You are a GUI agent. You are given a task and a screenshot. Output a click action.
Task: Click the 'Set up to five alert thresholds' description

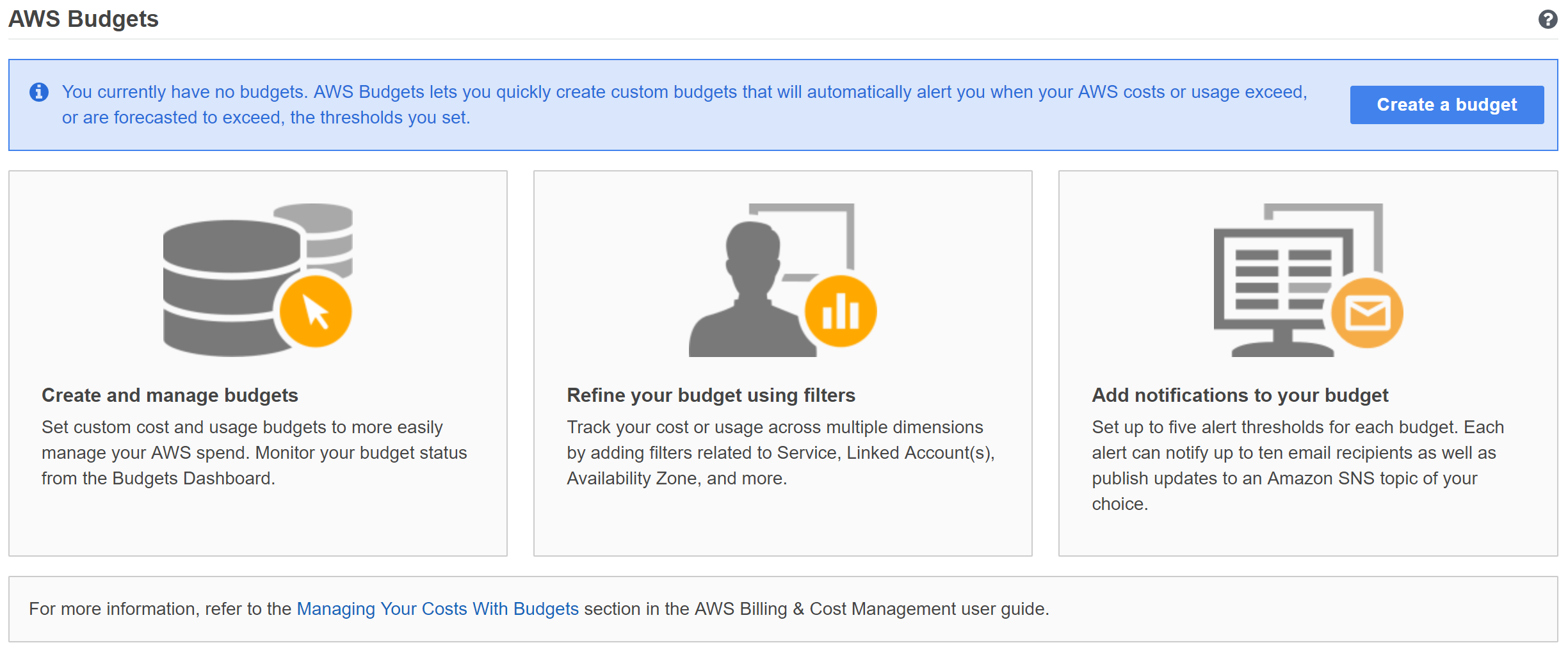pos(1297,465)
